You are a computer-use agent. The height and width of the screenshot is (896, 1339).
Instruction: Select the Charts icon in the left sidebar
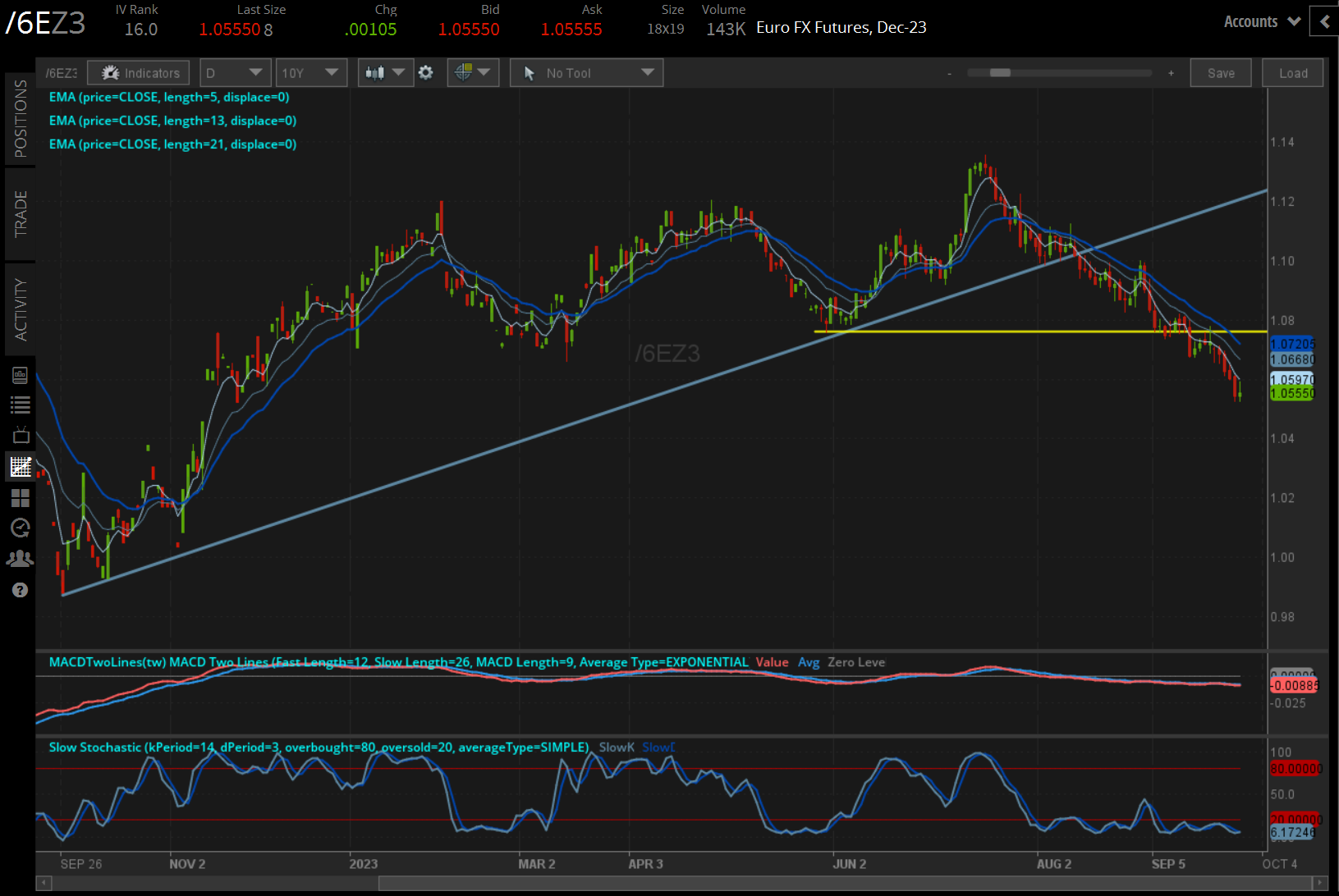21,466
